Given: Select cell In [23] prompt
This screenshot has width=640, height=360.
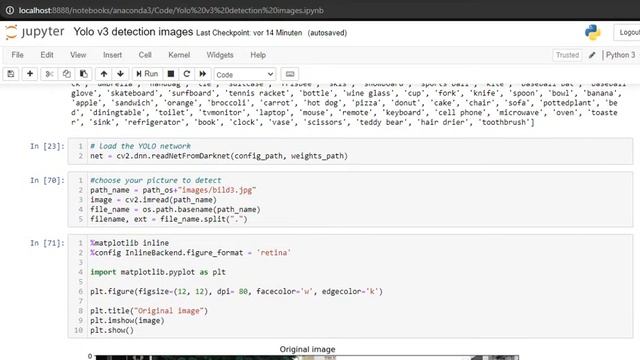Looking at the screenshot, I should 47,146.
